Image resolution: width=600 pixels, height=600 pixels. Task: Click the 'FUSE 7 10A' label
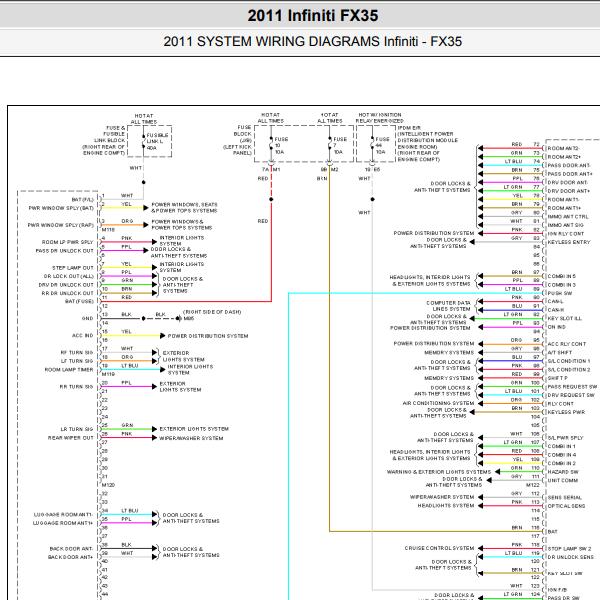click(340, 145)
